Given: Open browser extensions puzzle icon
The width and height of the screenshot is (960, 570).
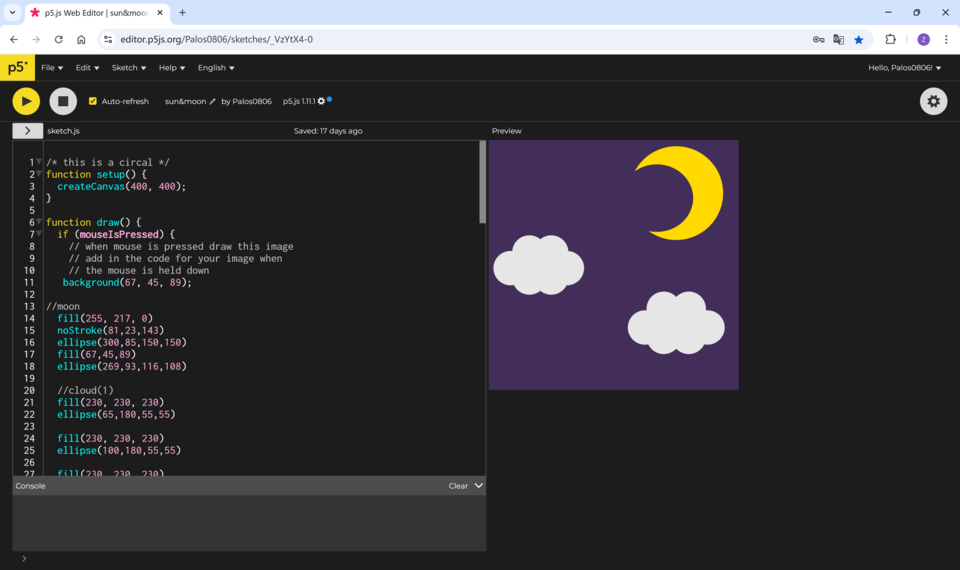Looking at the screenshot, I should 890,40.
